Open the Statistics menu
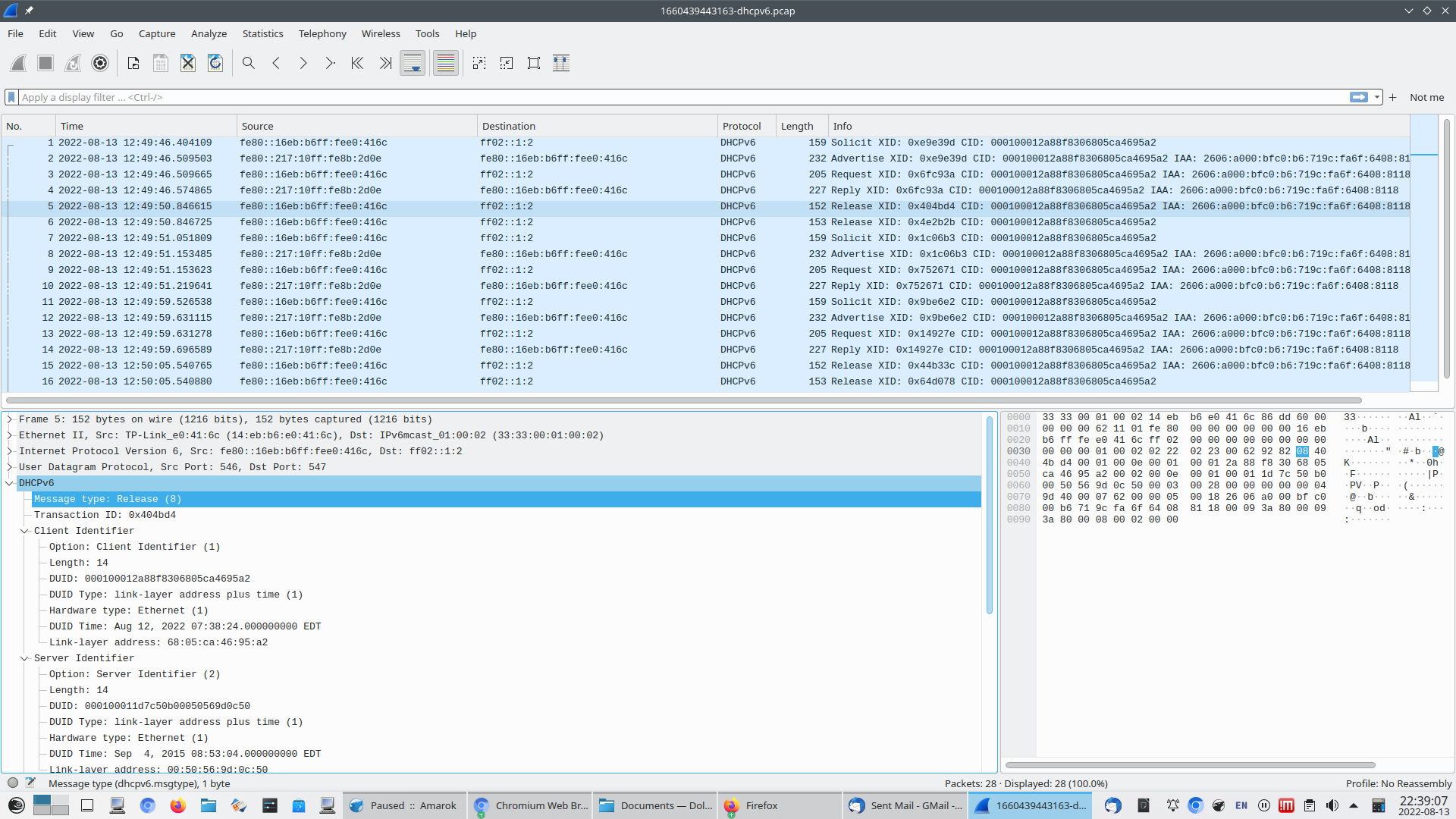 [262, 33]
